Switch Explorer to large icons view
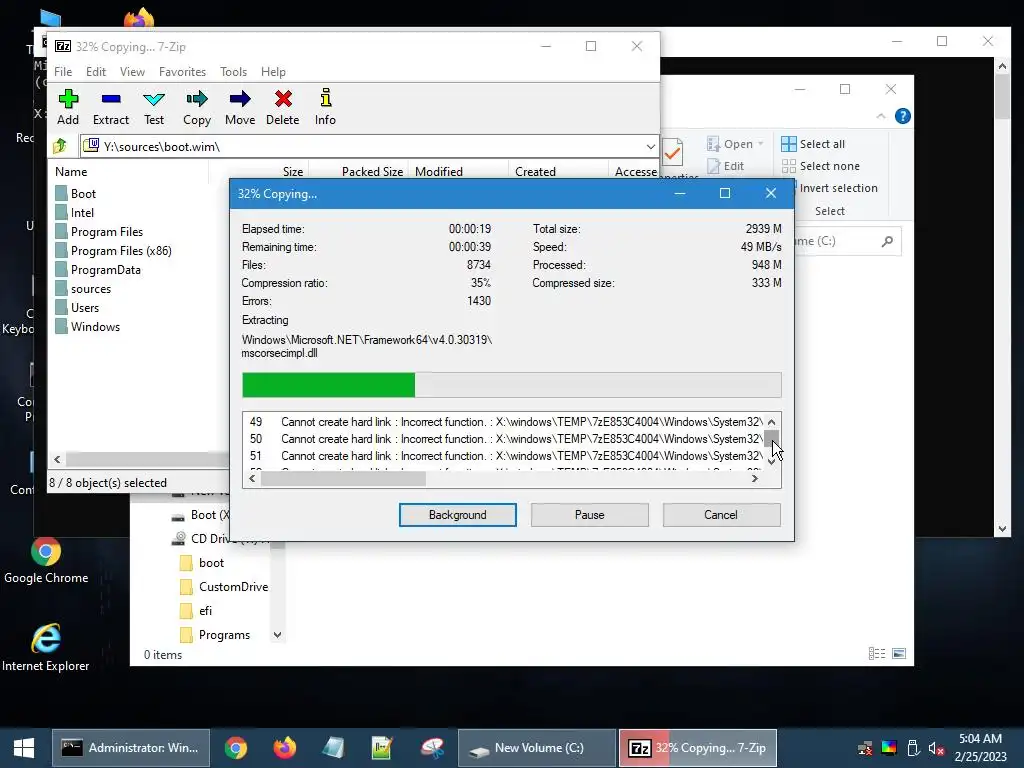1024x768 pixels. tap(899, 654)
